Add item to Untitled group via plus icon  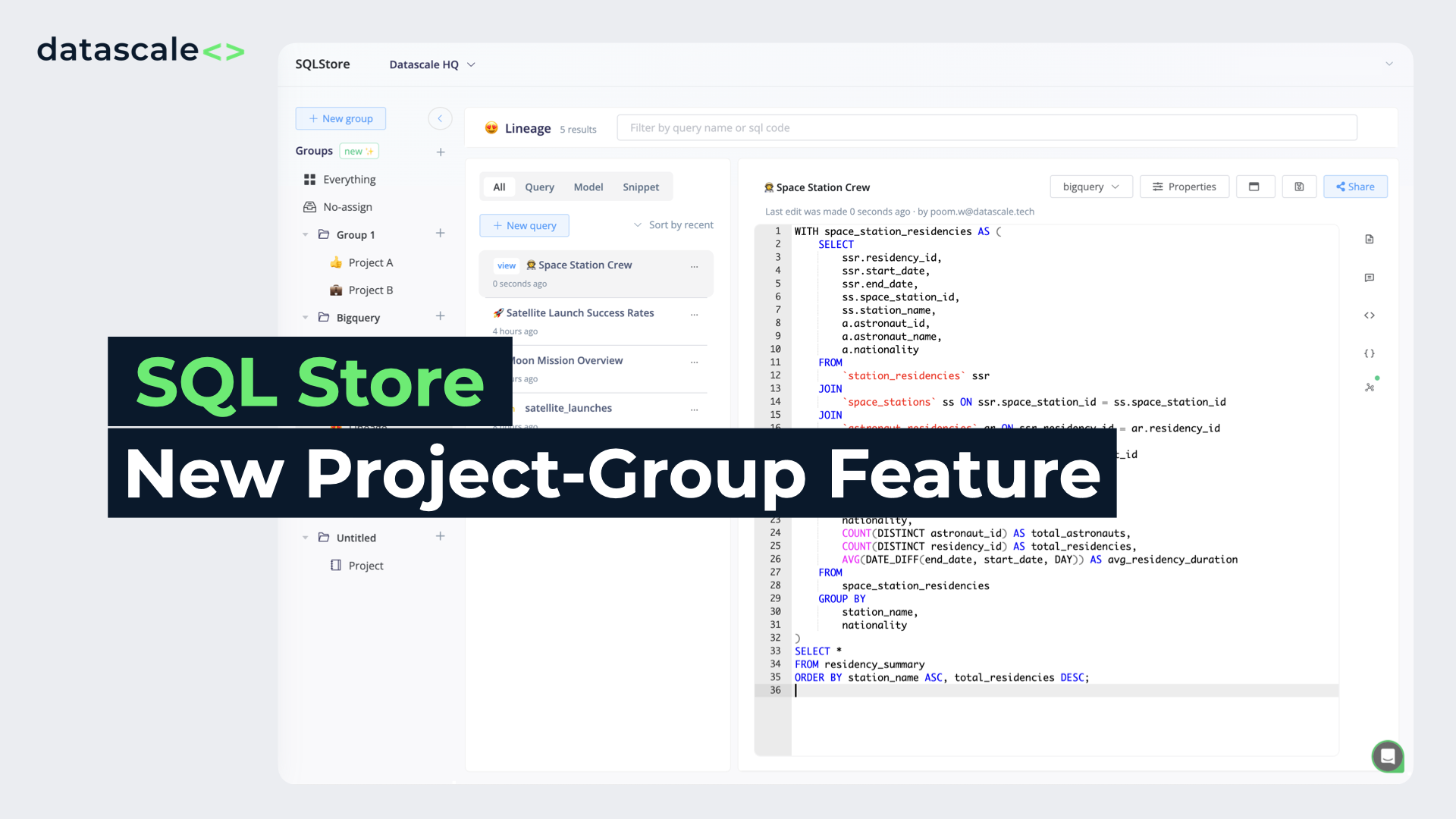pyautogui.click(x=441, y=536)
